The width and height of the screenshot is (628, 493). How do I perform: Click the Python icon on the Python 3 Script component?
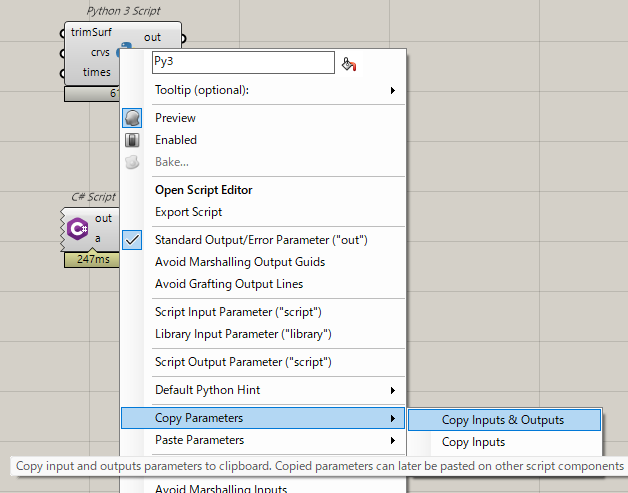(124, 47)
